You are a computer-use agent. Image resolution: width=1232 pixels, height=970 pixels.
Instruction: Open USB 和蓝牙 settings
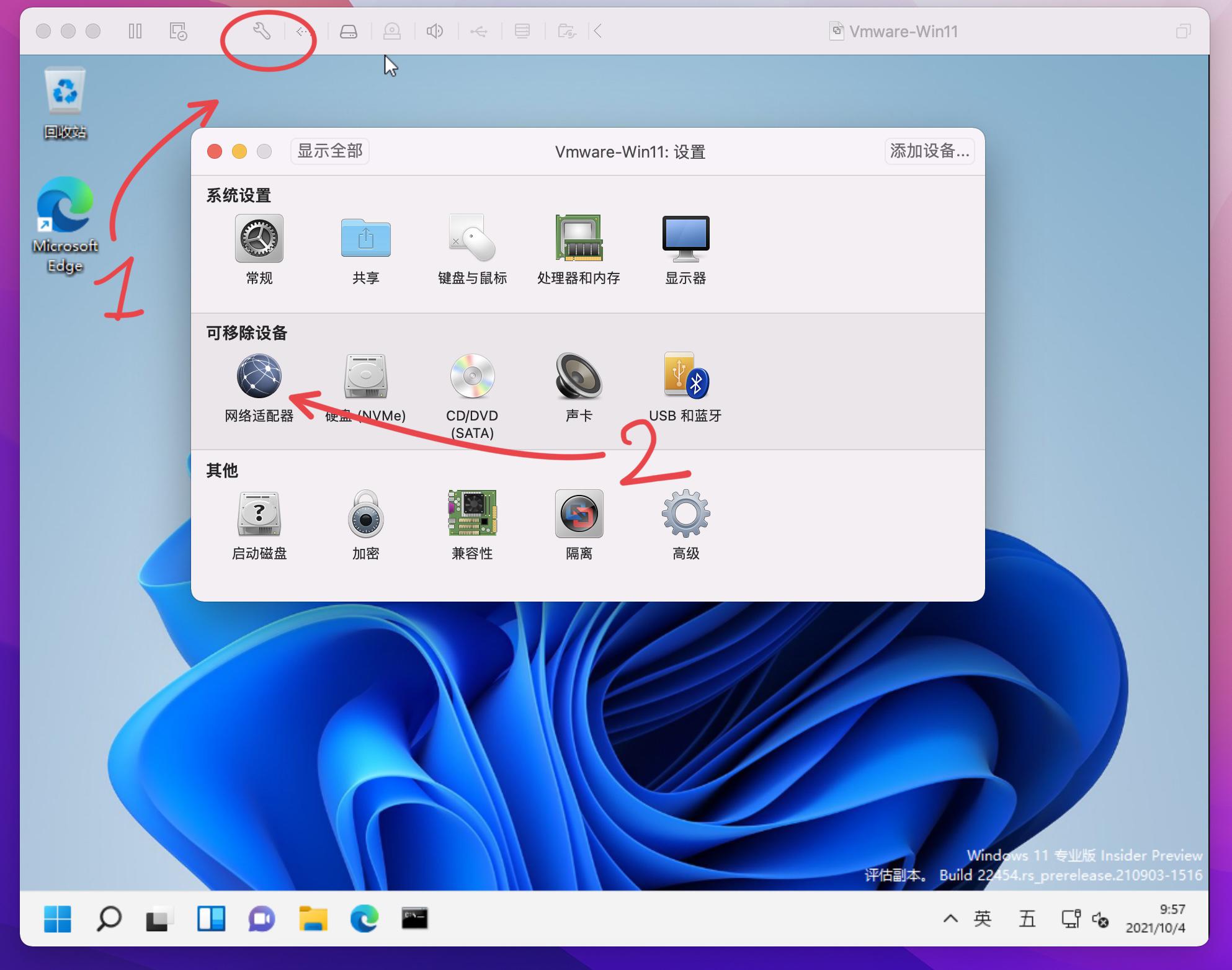(685, 376)
